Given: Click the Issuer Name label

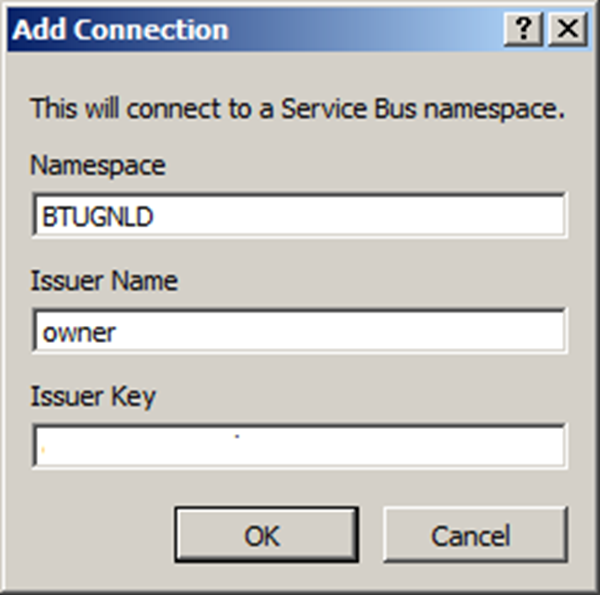Looking at the screenshot, I should click(x=104, y=281).
